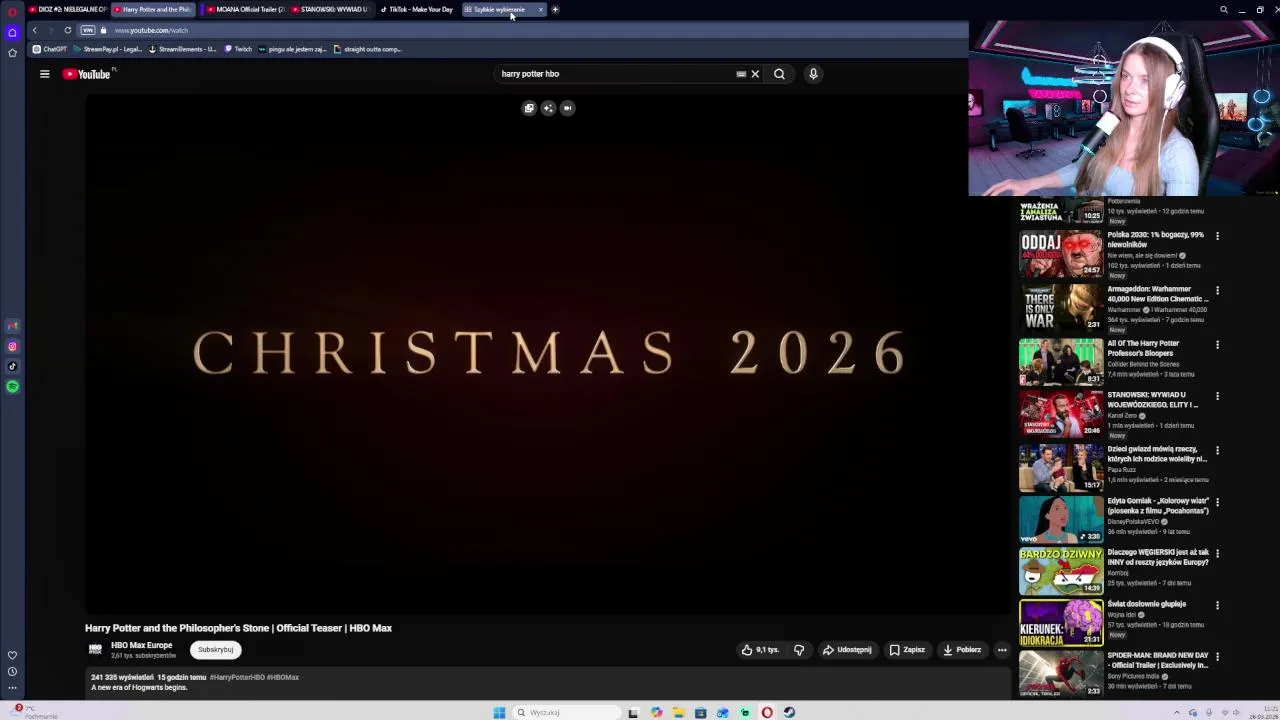Click the heart icon in Opera sidebar
The height and width of the screenshot is (720, 1280).
[12, 656]
